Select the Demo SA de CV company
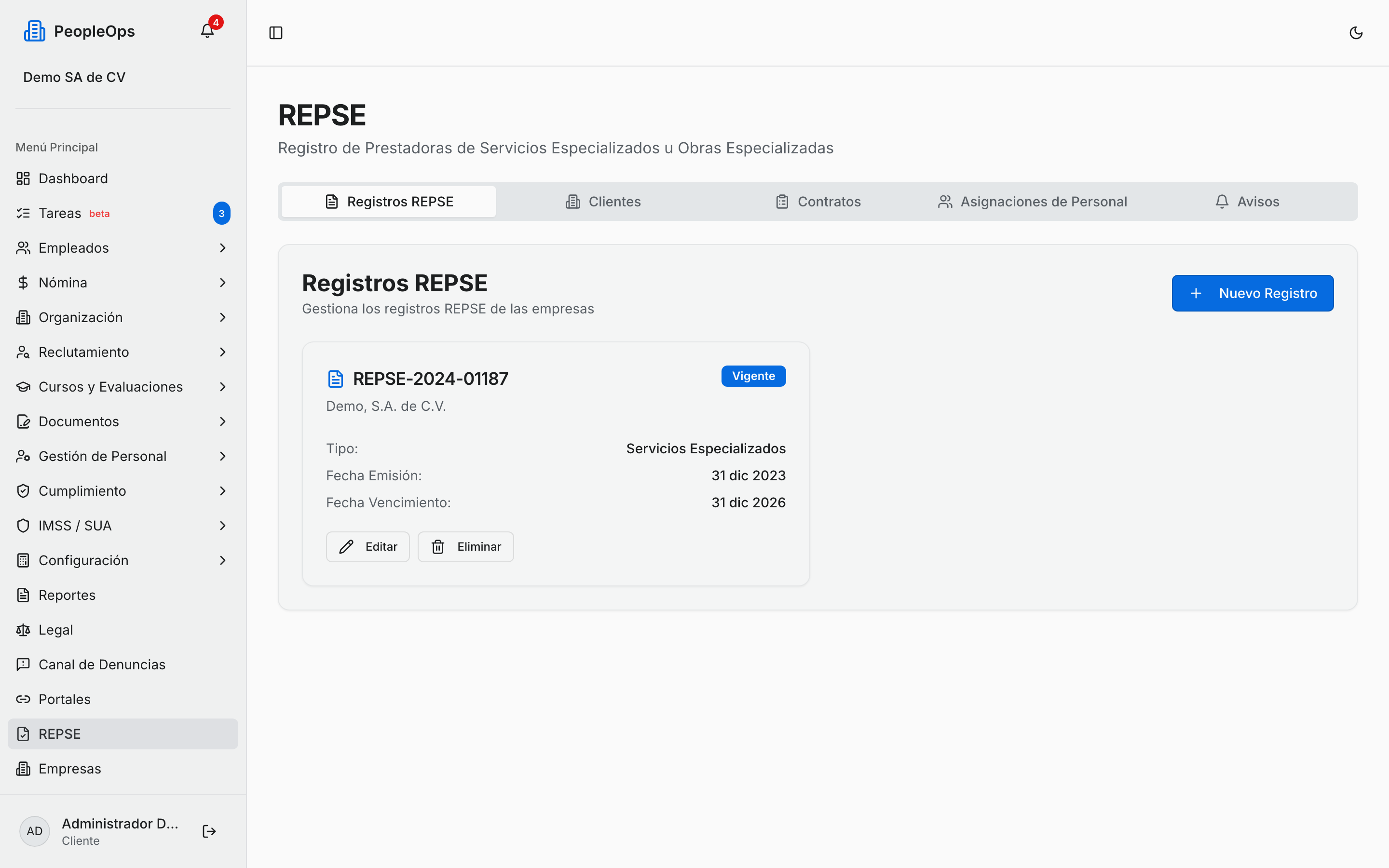1389x868 pixels. tap(74, 77)
